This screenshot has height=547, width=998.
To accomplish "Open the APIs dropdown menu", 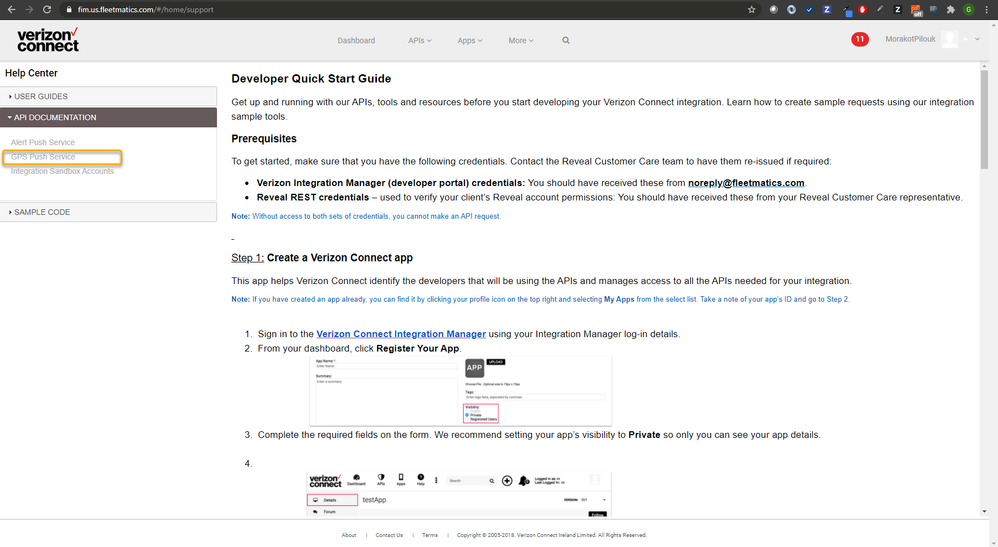I will [x=419, y=40].
